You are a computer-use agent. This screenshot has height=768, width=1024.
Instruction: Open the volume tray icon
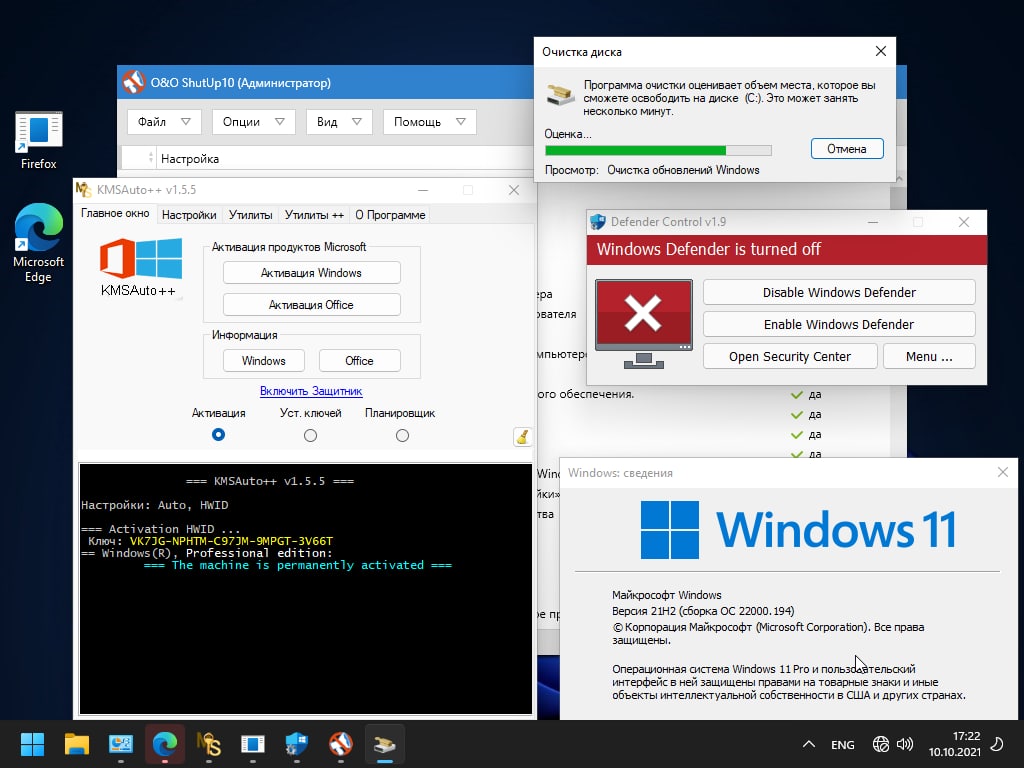904,744
